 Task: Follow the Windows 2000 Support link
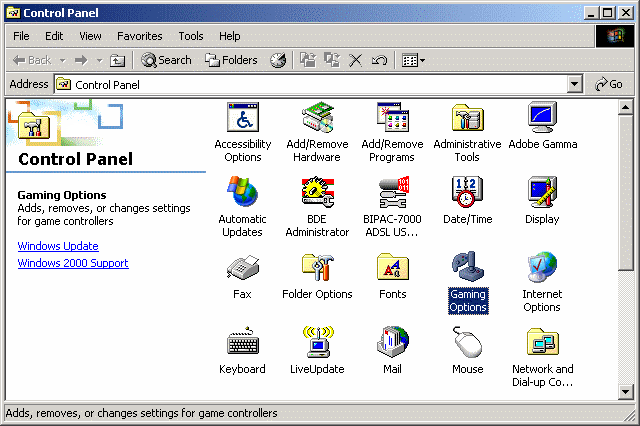[x=73, y=263]
